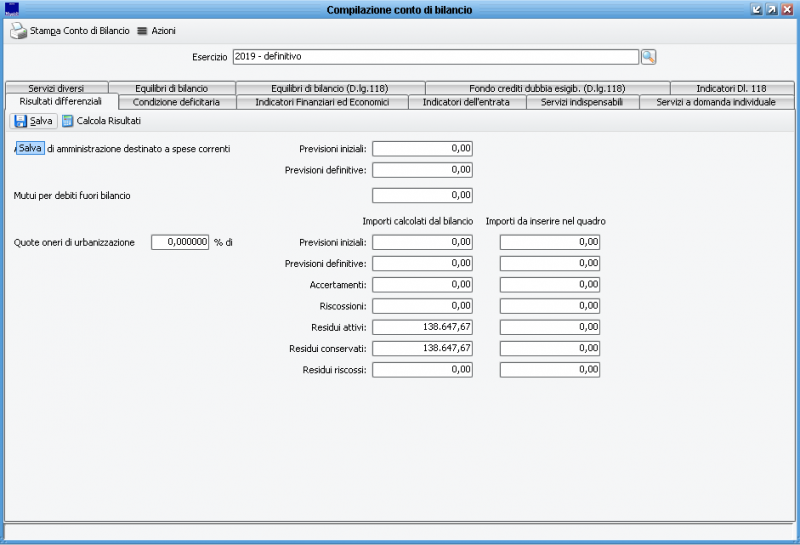Click the magnifier search icon next to Esercizio
Viewport: 800px width, 545px height.
coord(648,57)
